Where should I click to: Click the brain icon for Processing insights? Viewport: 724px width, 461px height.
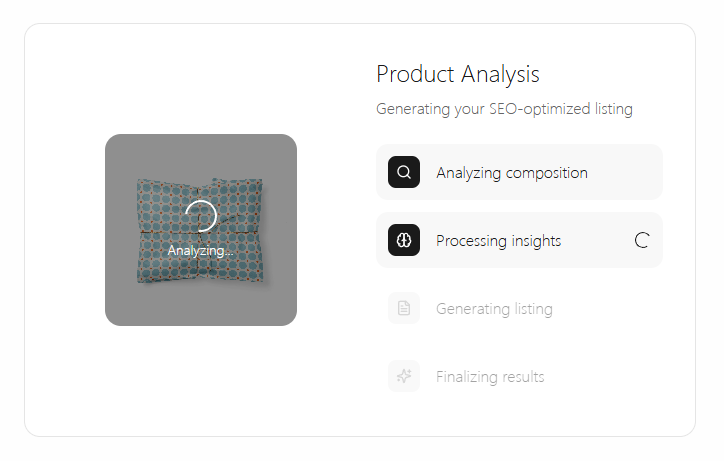404,240
